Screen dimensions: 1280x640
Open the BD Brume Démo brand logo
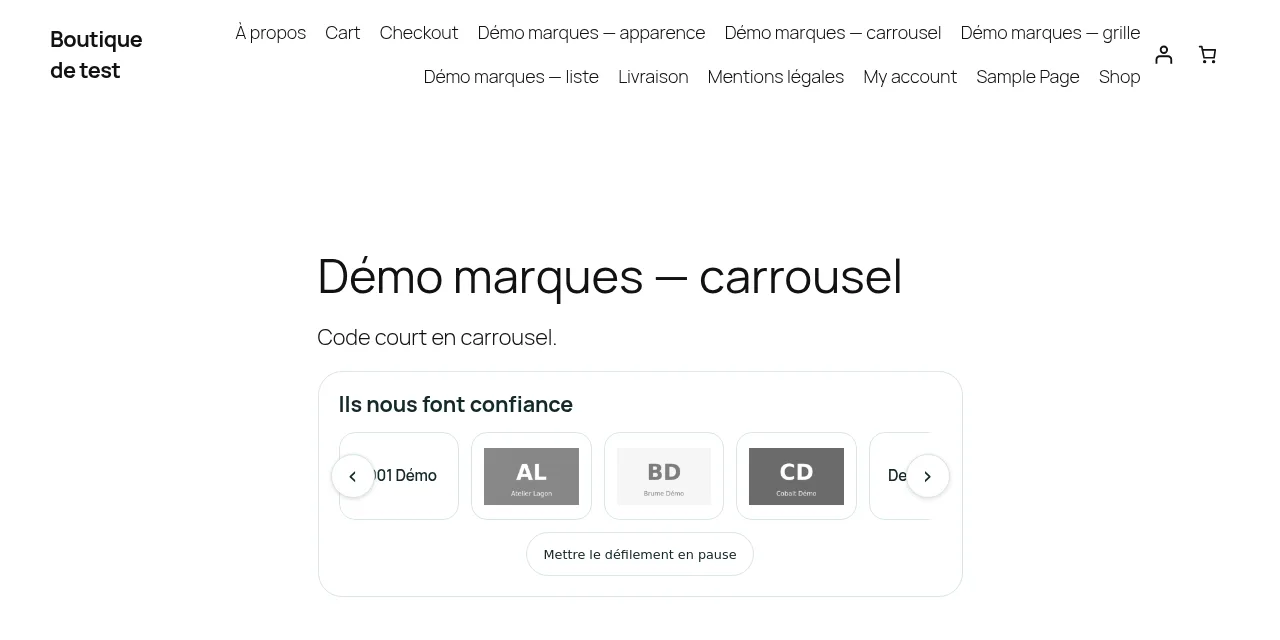click(664, 476)
